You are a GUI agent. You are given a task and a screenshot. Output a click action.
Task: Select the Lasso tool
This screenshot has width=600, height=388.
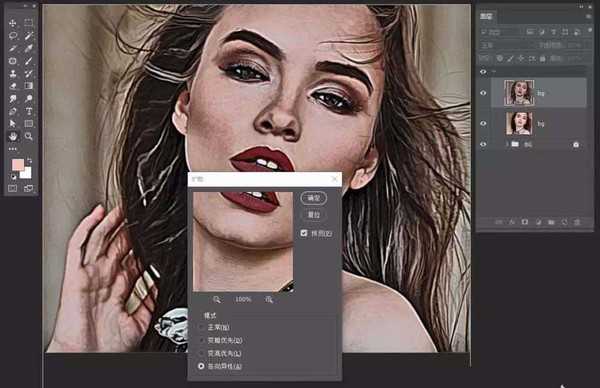pyautogui.click(x=13, y=36)
